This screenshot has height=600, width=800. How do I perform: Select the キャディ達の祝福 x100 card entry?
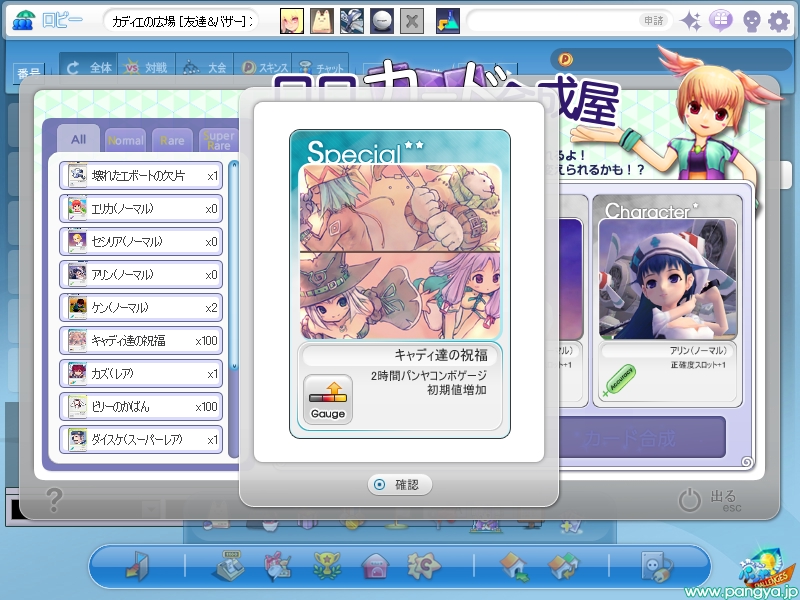pyautogui.click(x=141, y=340)
